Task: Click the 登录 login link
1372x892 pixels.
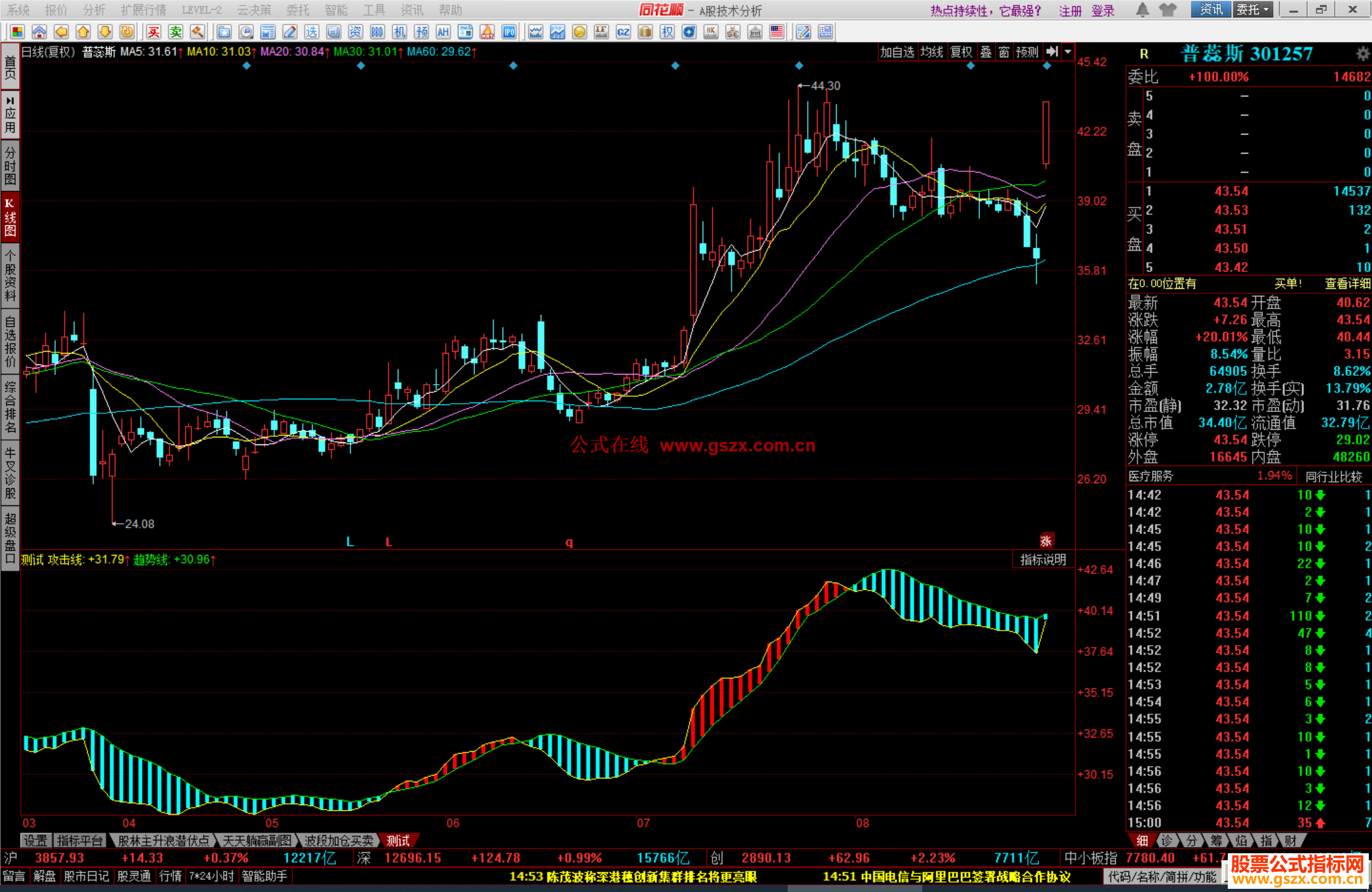Action: (x=1103, y=11)
